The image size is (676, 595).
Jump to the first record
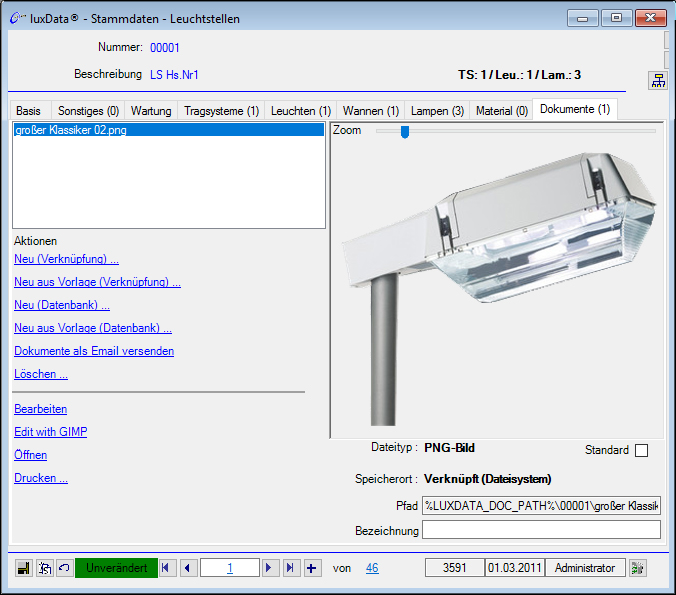tap(167, 568)
